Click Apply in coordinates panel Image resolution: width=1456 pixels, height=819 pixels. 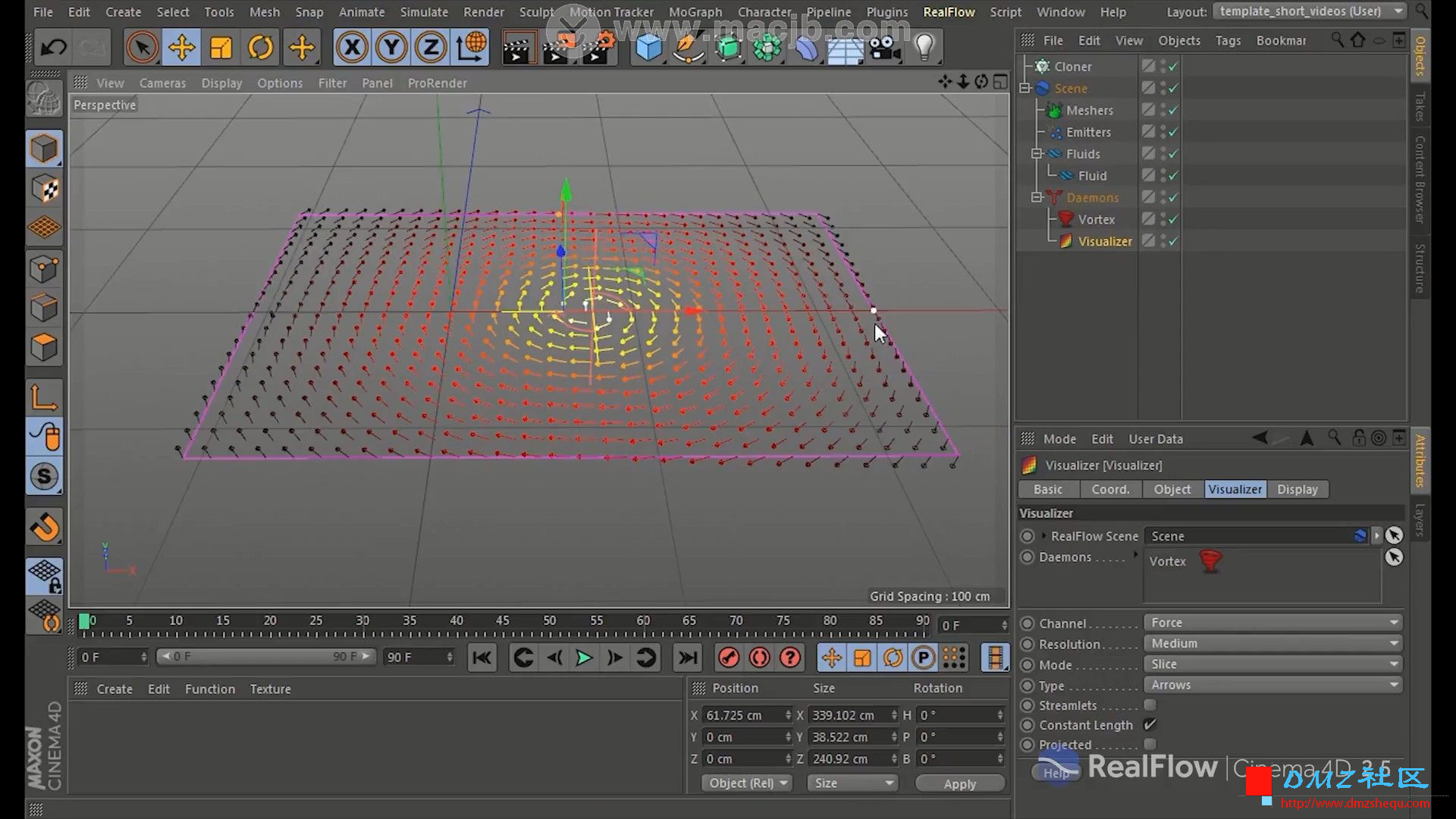pos(959,783)
